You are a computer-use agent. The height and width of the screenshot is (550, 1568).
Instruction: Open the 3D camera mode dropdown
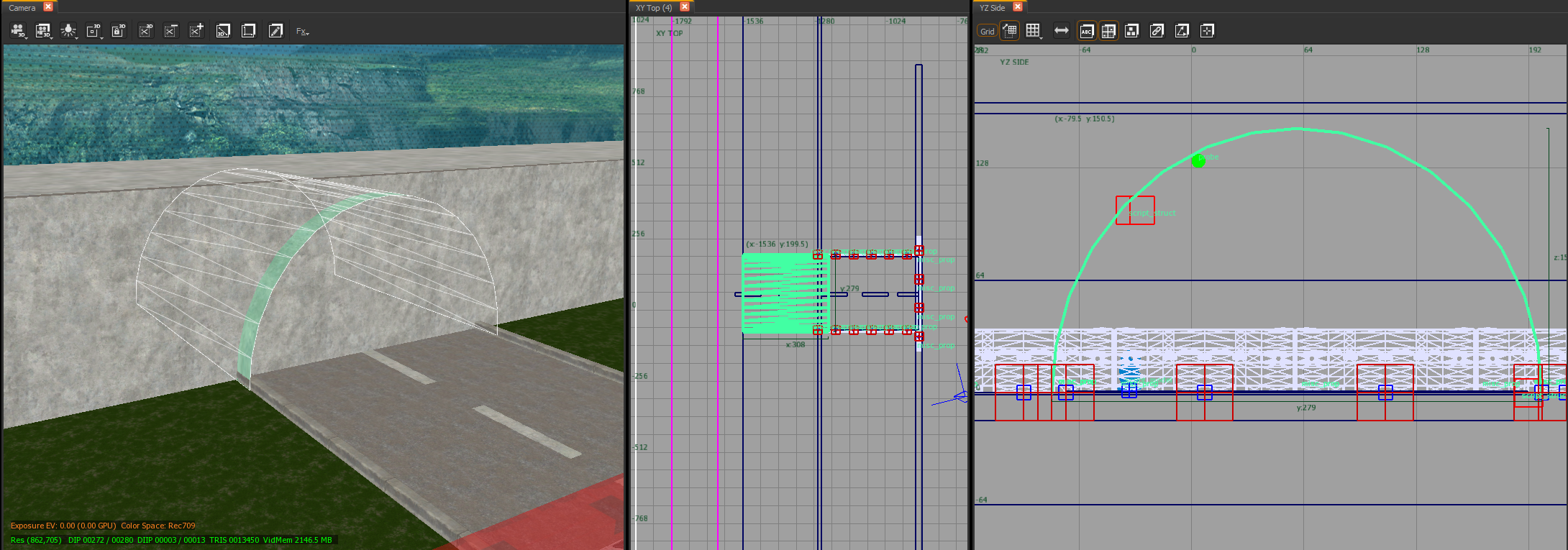(19, 31)
